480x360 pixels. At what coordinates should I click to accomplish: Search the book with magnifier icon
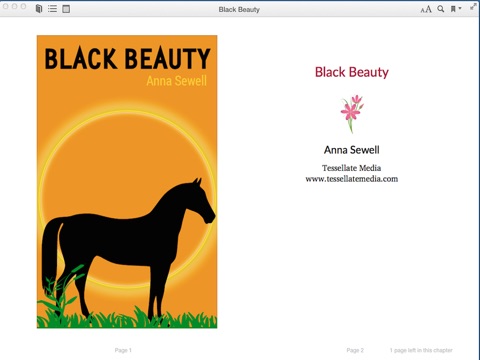441,9
